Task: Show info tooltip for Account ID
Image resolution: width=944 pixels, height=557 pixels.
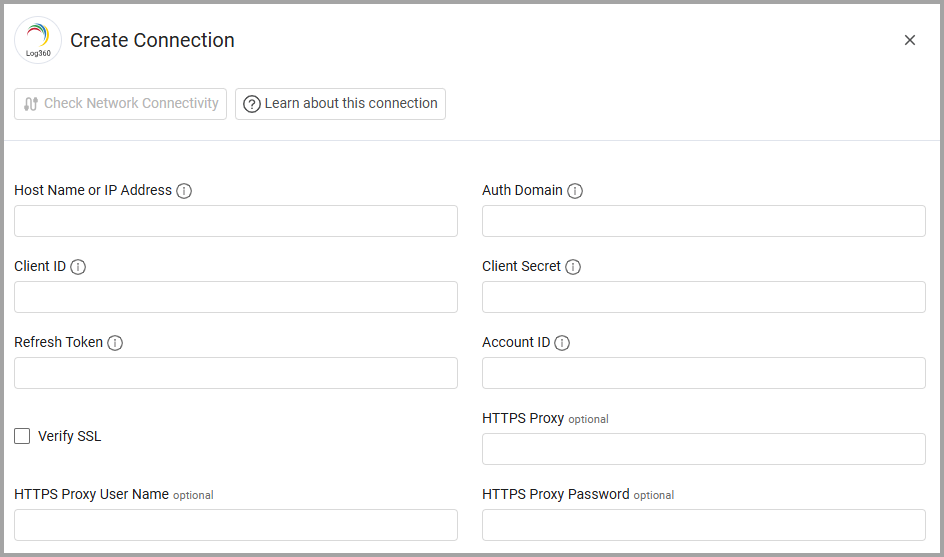Action: tap(562, 343)
